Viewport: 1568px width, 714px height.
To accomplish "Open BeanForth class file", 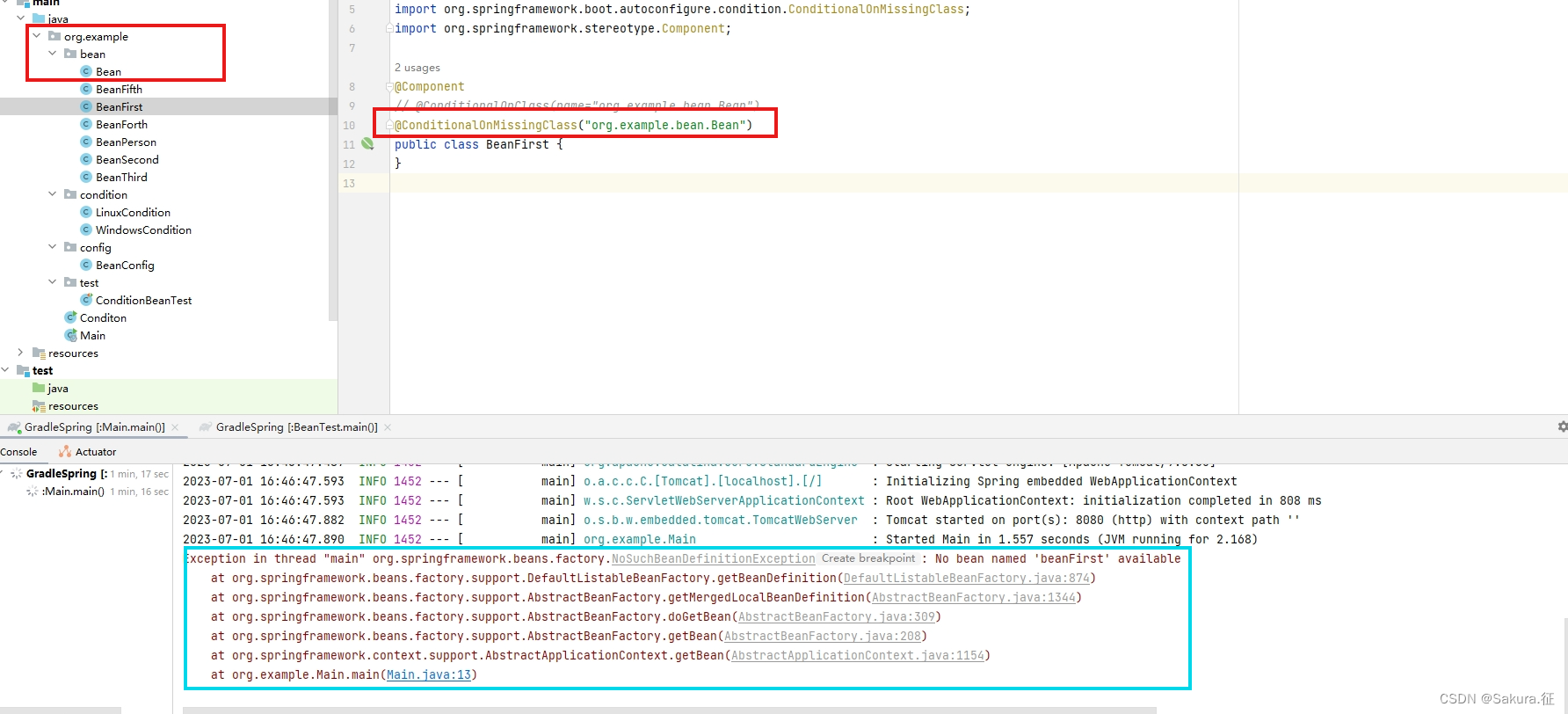I will coord(121,124).
